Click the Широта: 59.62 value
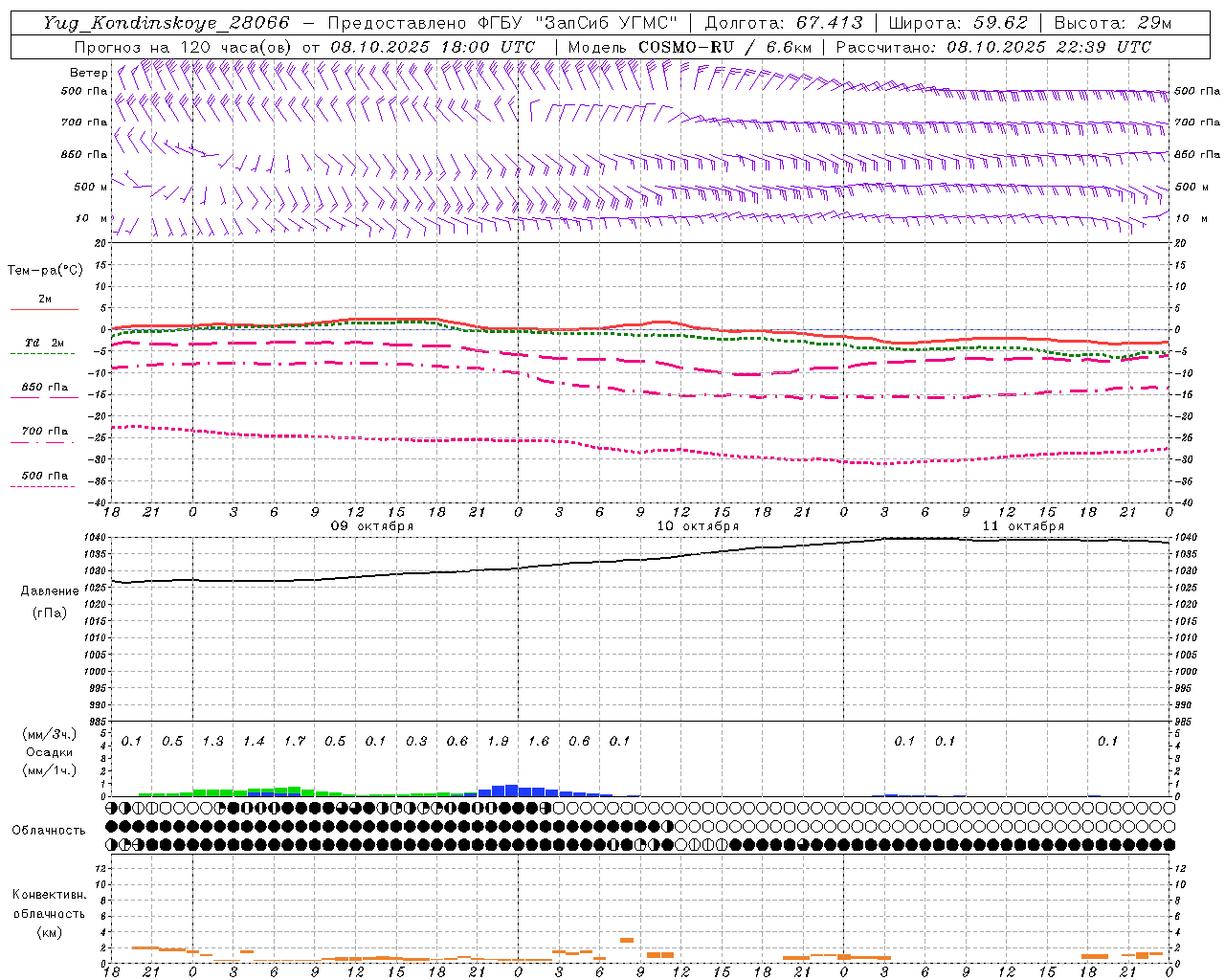1225x980 pixels. (959, 23)
